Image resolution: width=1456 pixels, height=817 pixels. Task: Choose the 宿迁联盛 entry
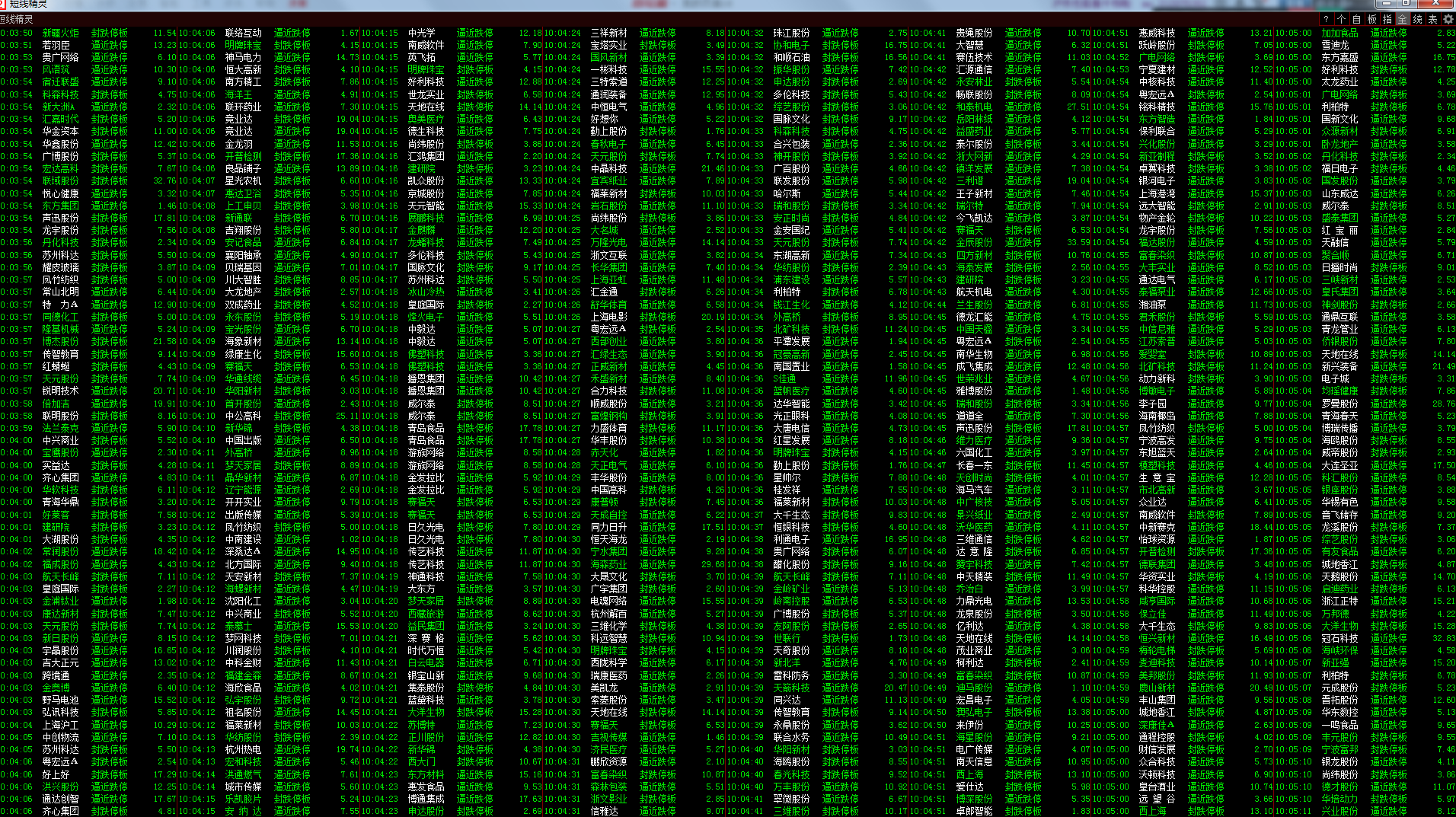(60, 82)
